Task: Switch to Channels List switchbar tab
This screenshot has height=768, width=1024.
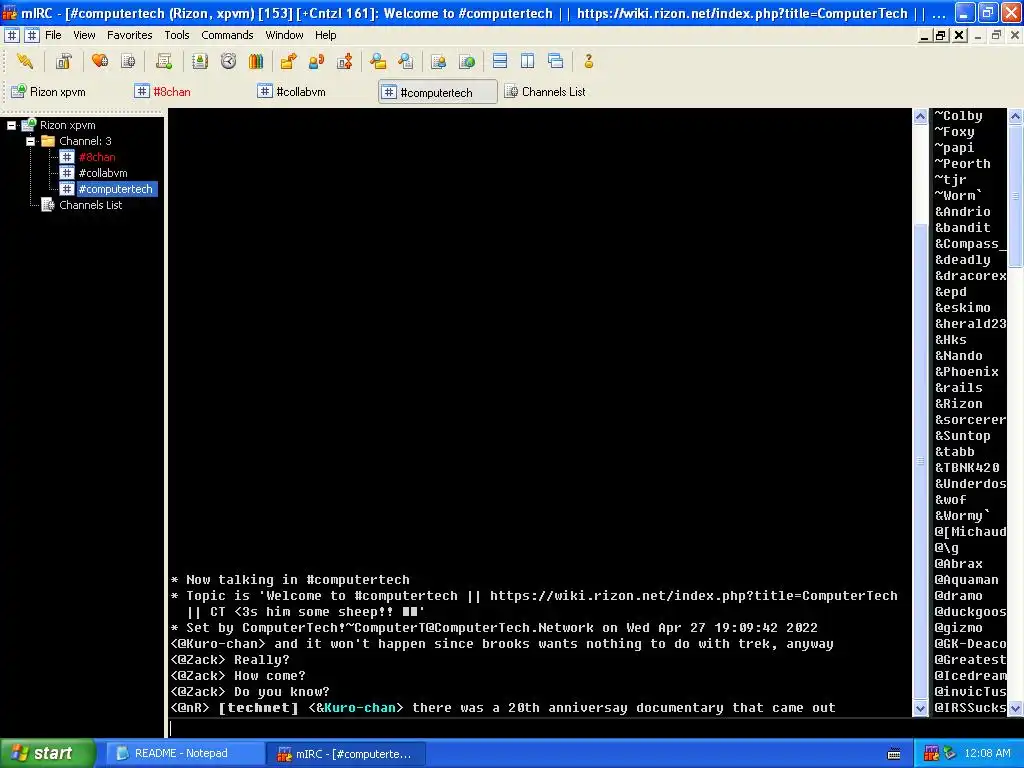Action: [x=545, y=92]
